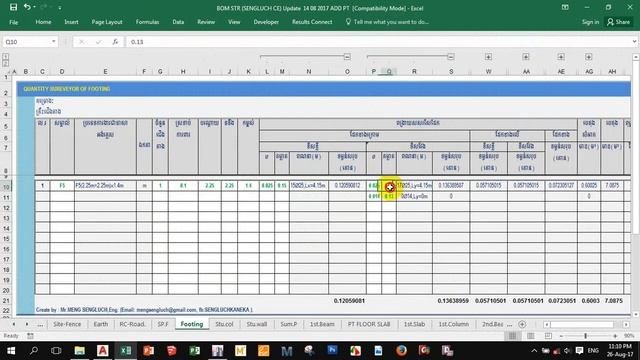Open the Windows Start menu
Screen dimensions: 640x360
click(11, 351)
